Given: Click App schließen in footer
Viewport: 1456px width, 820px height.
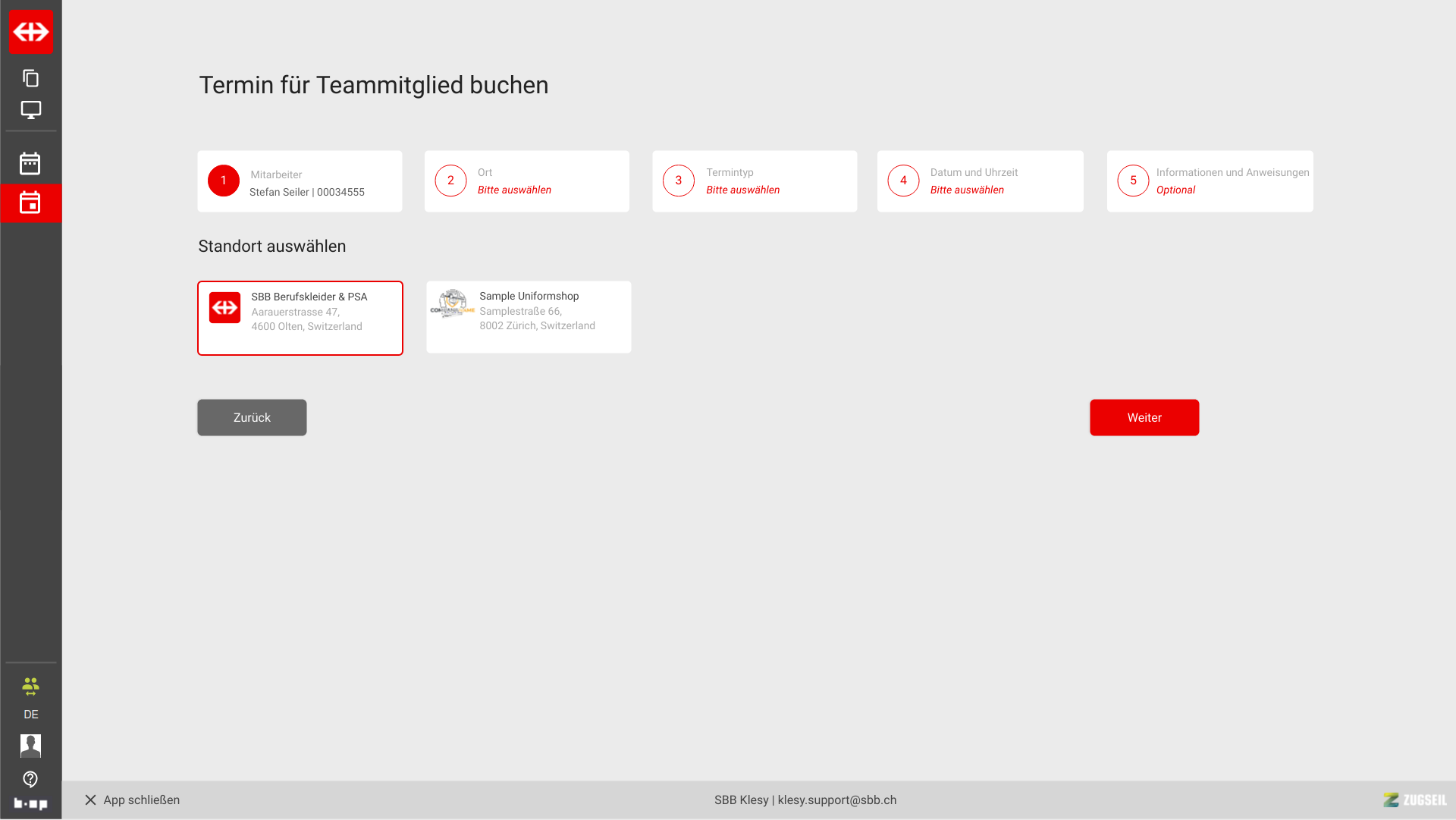Looking at the screenshot, I should coord(132,800).
